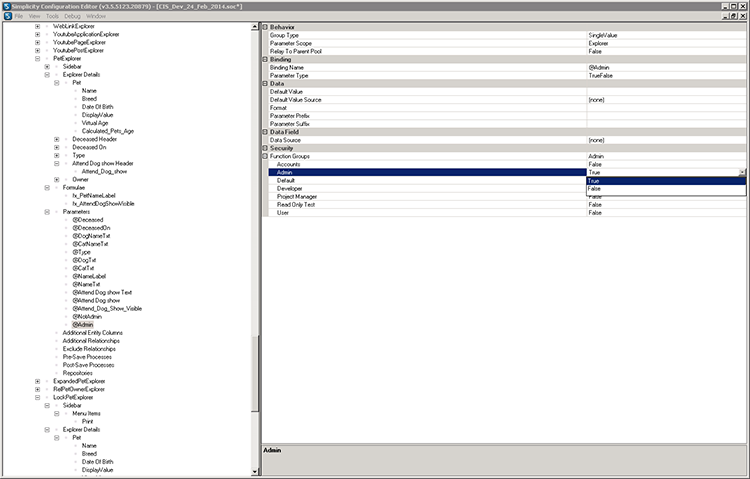
Task: Open the Admin value dropdown arrow
Action: 742,172
